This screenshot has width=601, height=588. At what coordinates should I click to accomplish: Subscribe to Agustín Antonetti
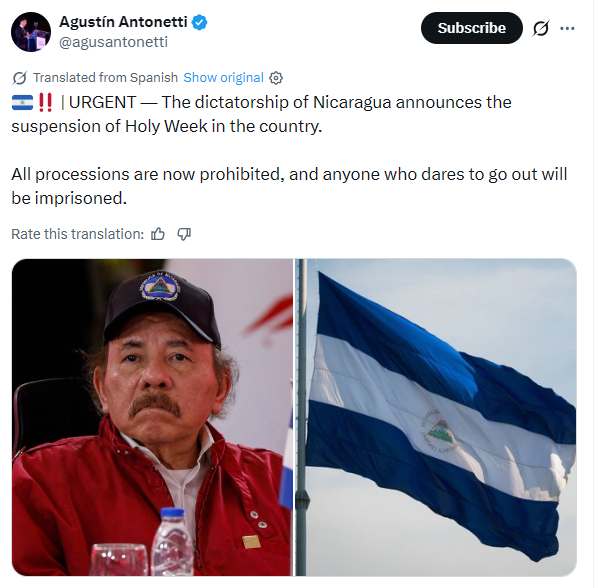471,28
